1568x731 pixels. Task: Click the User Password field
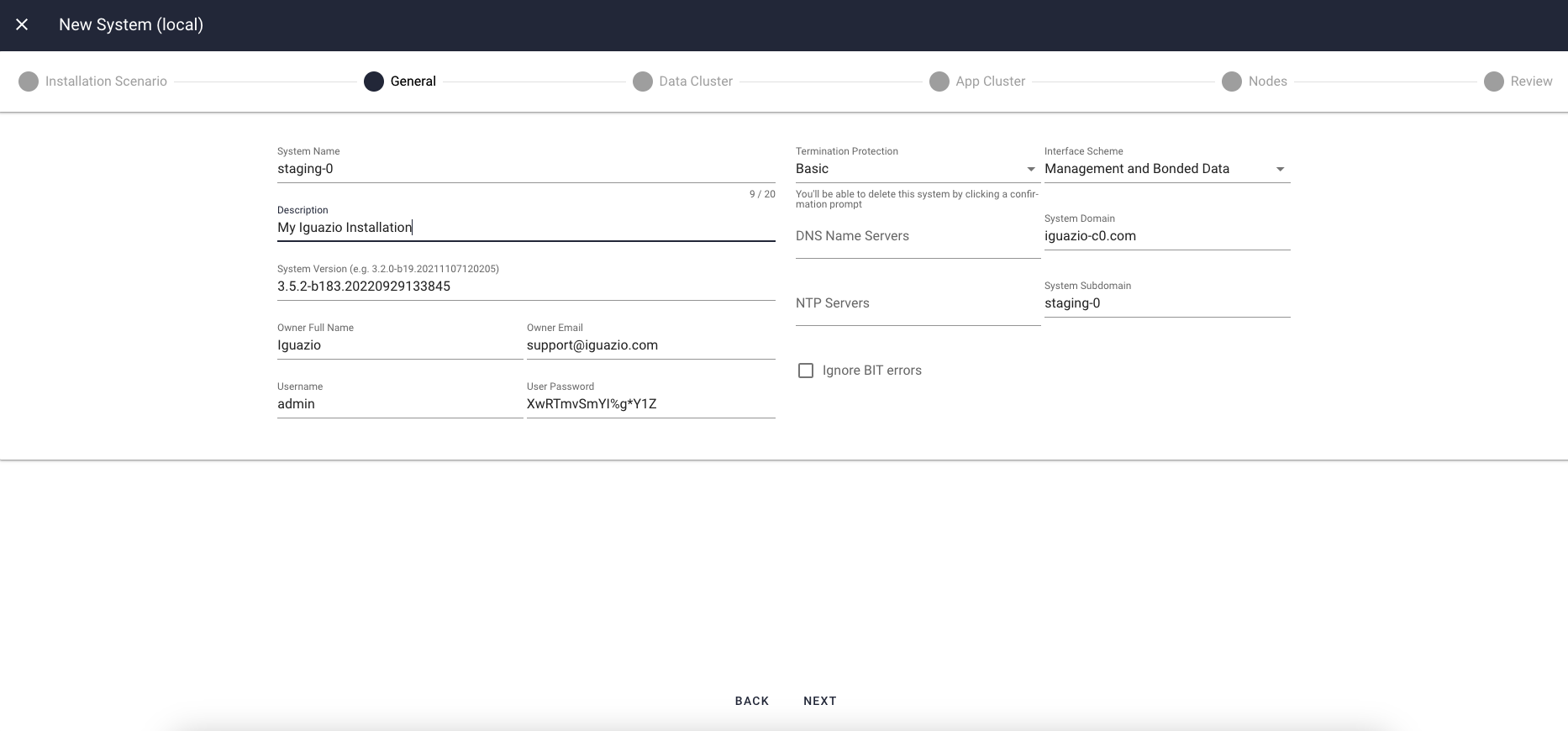[651, 404]
